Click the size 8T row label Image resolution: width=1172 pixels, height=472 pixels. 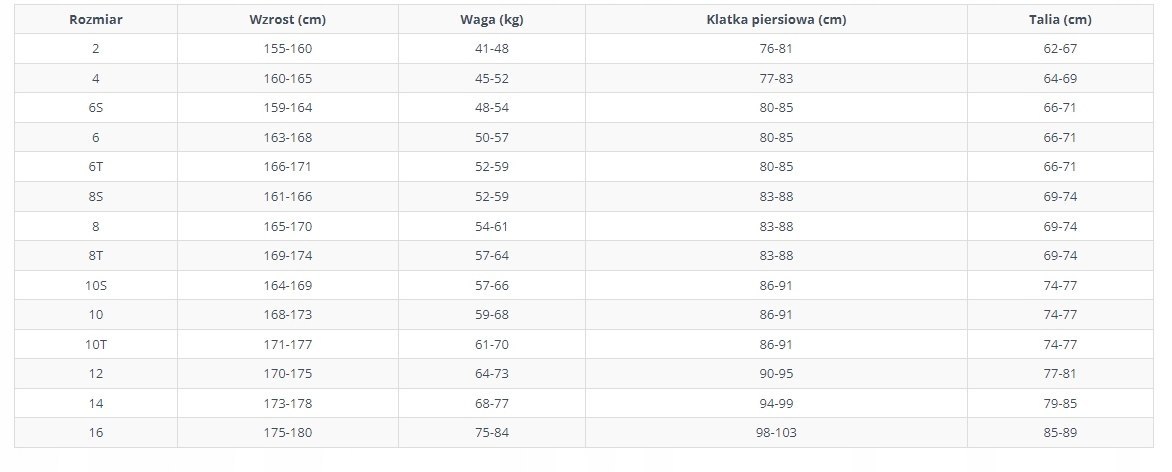coord(95,256)
